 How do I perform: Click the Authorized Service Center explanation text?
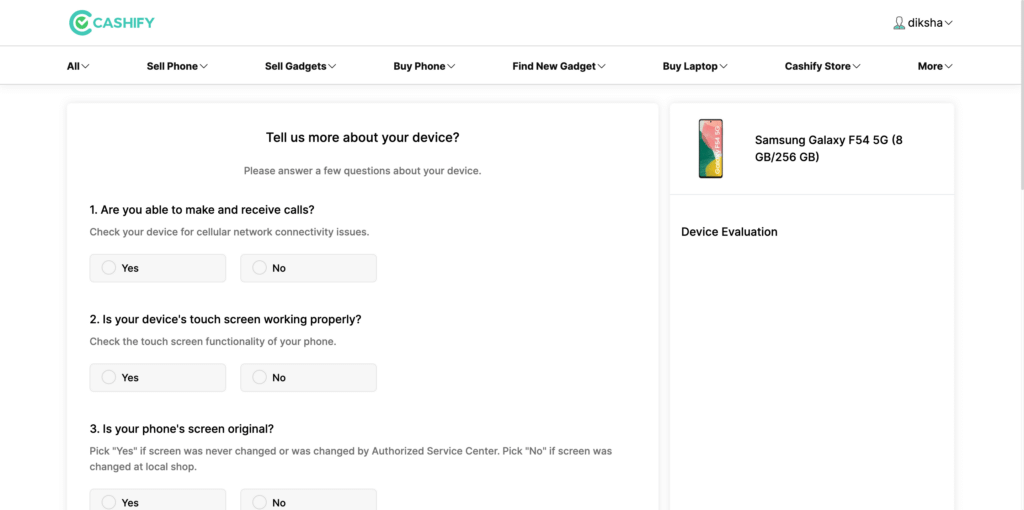tap(351, 459)
